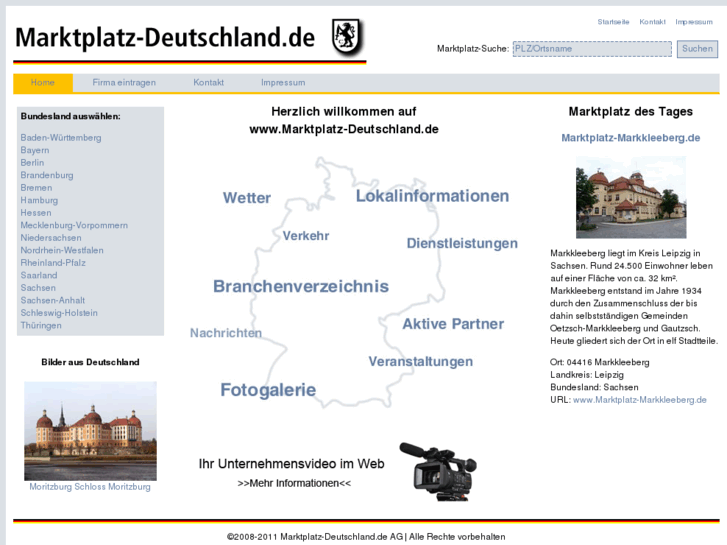This screenshot has height=545, width=727.
Task: Select Thüringen from Bundesland list
Action: click(x=41, y=326)
